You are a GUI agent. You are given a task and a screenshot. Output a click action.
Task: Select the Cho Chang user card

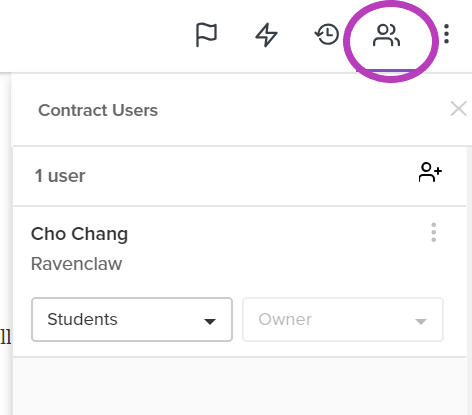pyautogui.click(x=239, y=282)
